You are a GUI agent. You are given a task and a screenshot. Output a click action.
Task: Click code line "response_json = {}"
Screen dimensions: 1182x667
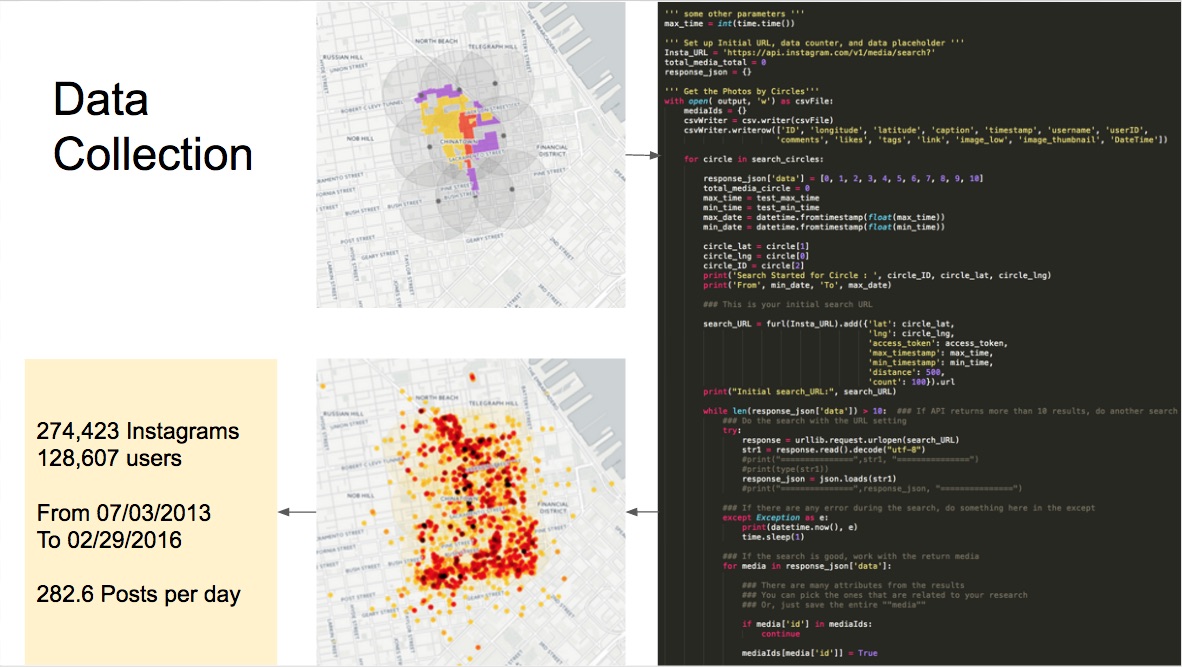point(708,72)
